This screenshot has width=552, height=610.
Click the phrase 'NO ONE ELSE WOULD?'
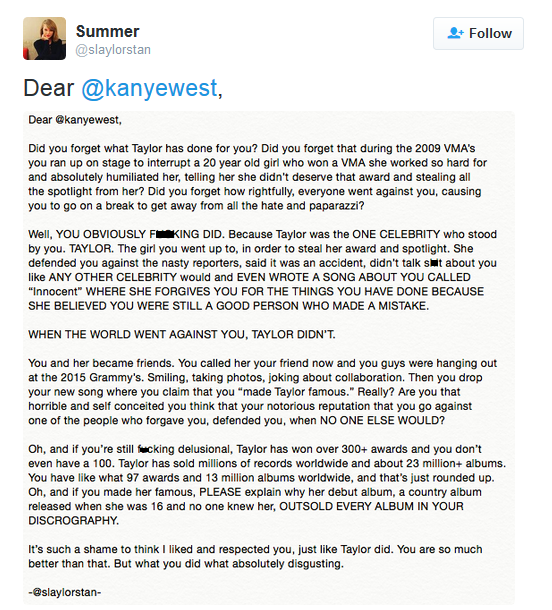click(382, 421)
